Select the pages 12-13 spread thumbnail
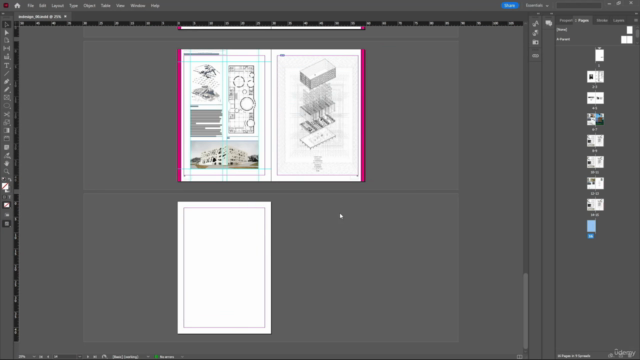This screenshot has height=360, width=640. pos(595,183)
